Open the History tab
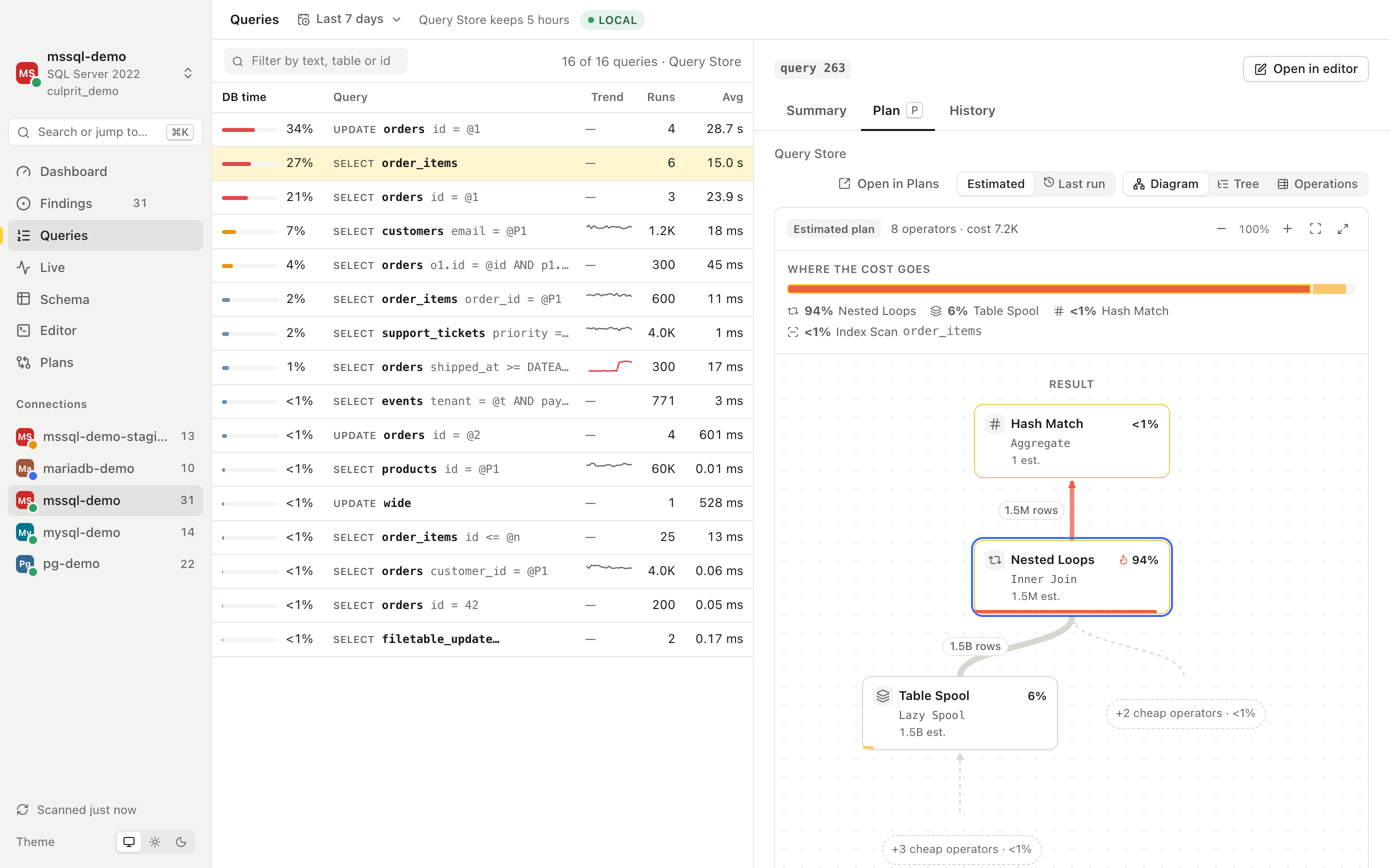The height and width of the screenshot is (868, 1389). point(971,111)
